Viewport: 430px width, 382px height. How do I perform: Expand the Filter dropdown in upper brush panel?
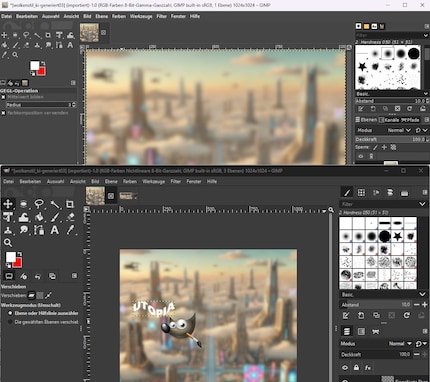[x=425, y=35]
